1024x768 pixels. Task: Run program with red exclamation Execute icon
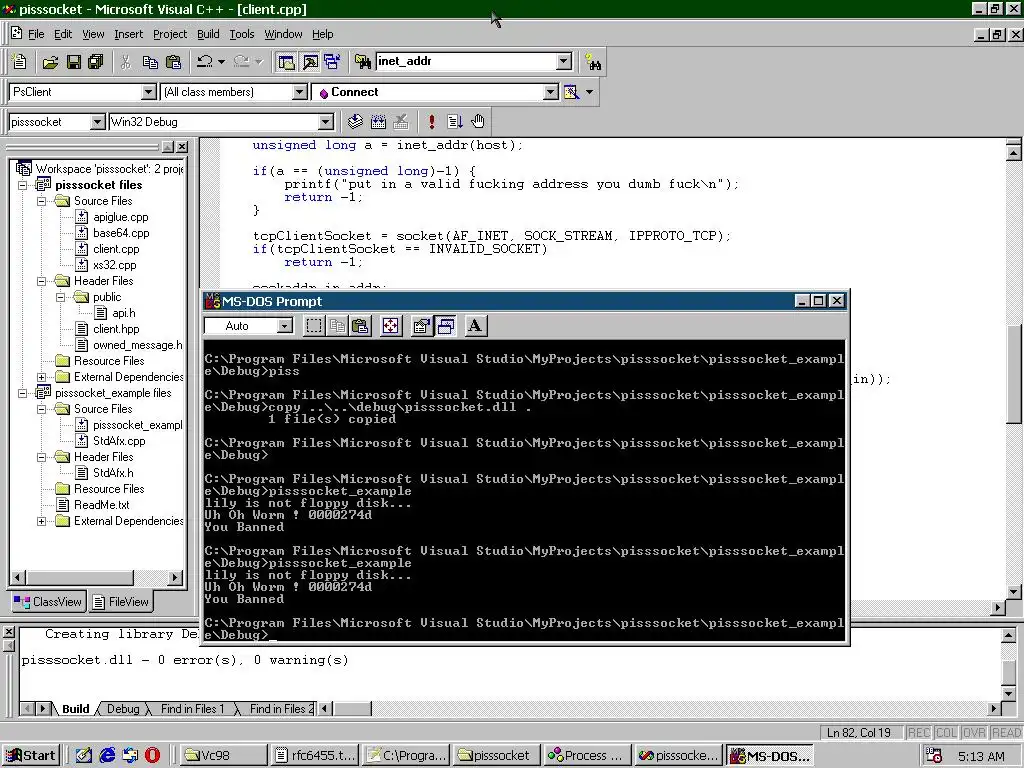tap(432, 121)
